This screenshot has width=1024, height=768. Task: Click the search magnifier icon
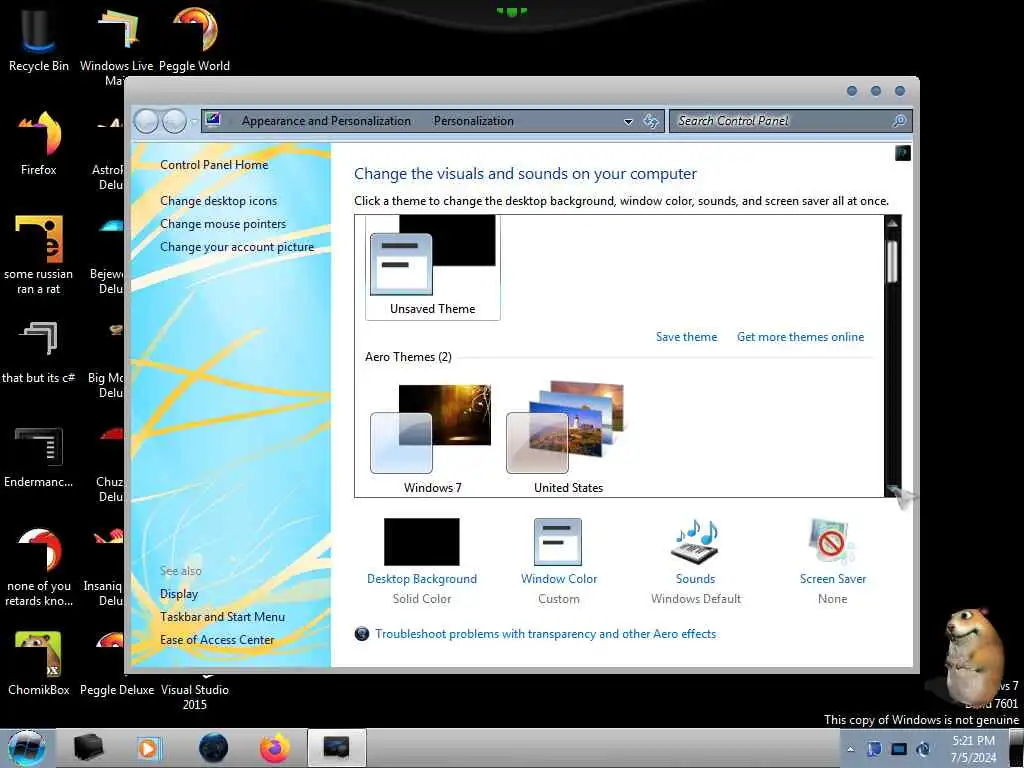[x=900, y=121]
